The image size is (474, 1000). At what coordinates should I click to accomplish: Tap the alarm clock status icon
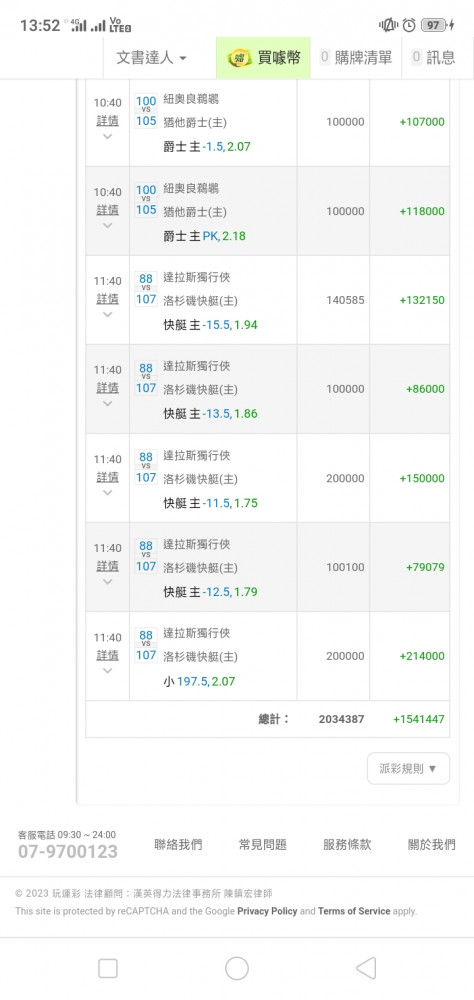click(409, 25)
